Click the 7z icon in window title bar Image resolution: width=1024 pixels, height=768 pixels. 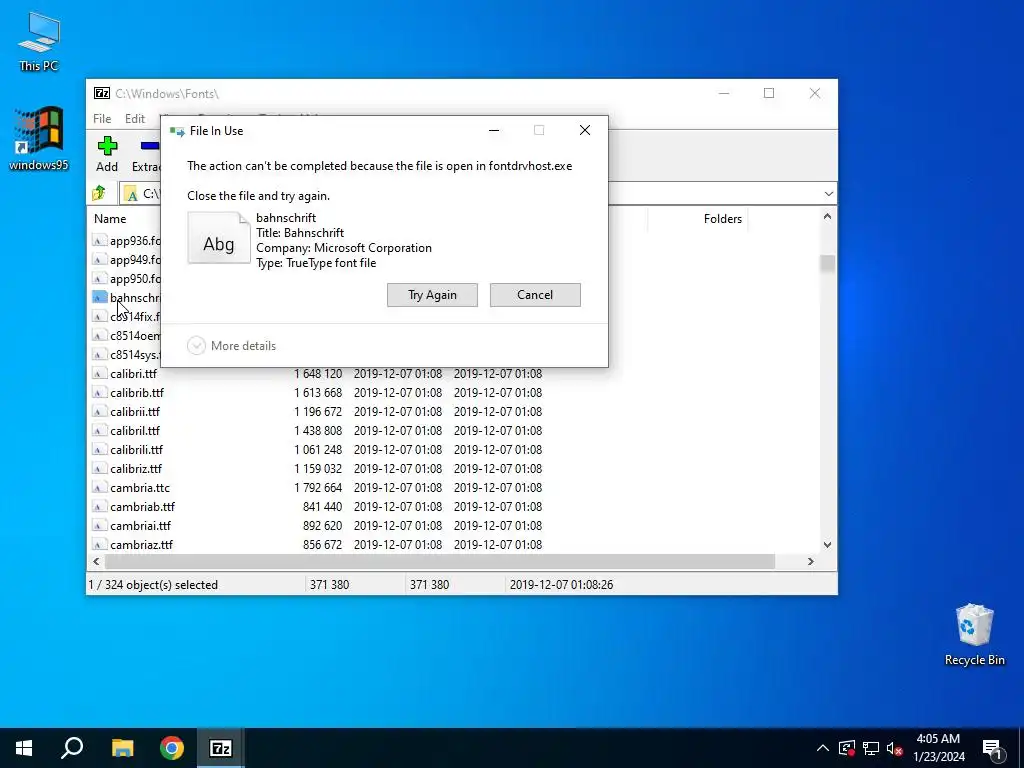tap(102, 93)
